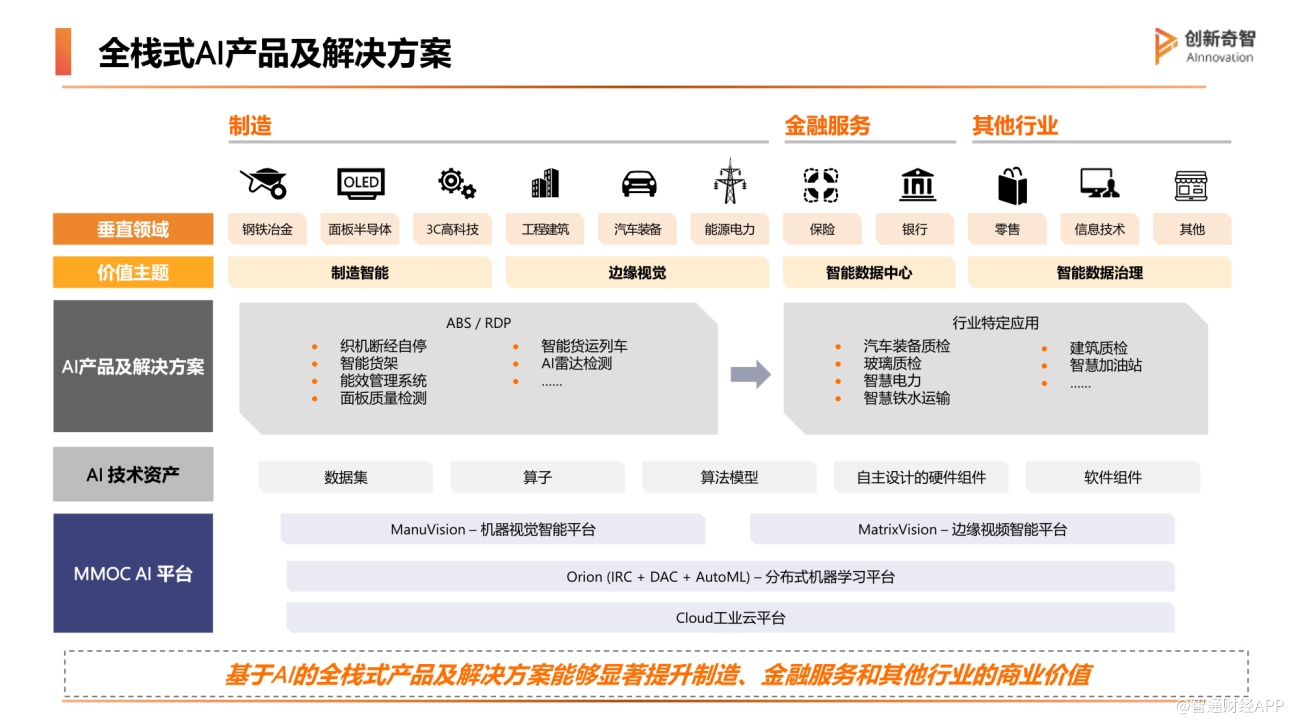Select the 织机断经自停 bullet

[383, 346]
